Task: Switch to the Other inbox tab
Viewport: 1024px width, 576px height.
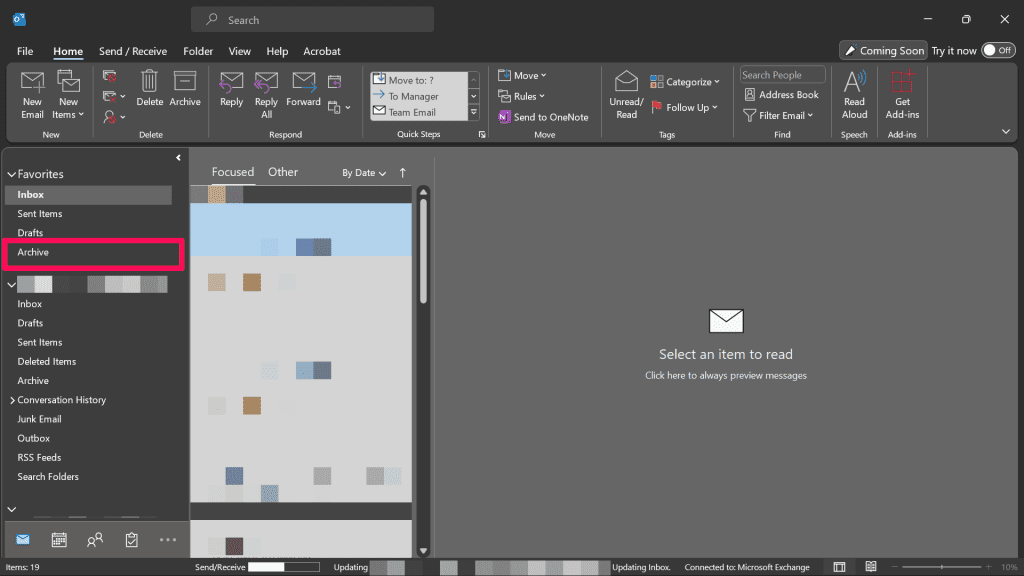Action: pos(283,172)
